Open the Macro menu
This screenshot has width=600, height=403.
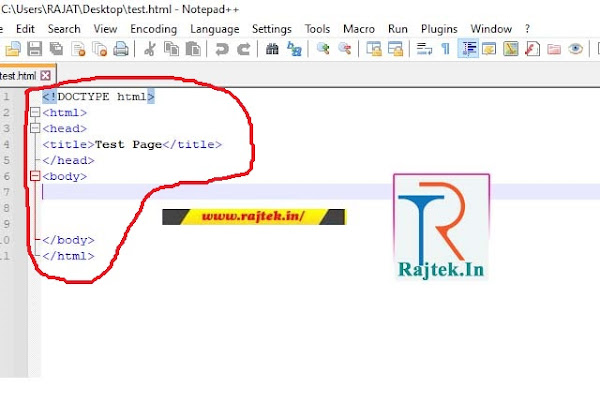coord(359,29)
